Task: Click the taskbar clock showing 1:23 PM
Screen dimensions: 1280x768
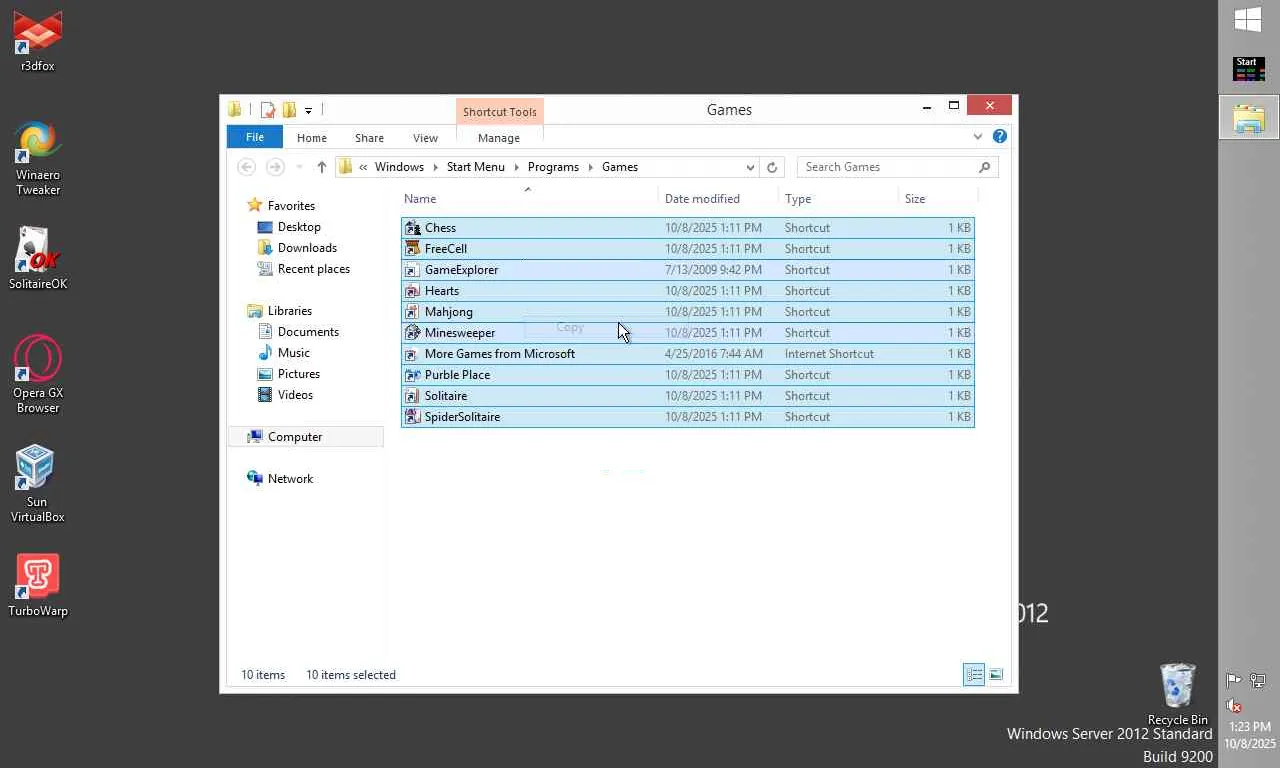Action: coord(1250,727)
